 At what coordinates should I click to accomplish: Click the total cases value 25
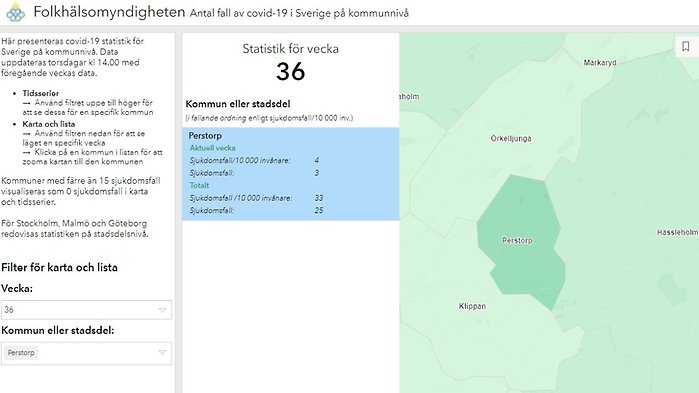click(319, 210)
